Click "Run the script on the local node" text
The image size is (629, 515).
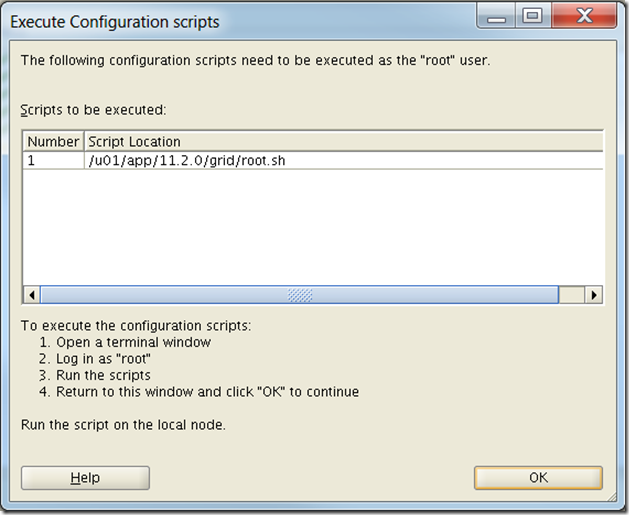pos(123,424)
